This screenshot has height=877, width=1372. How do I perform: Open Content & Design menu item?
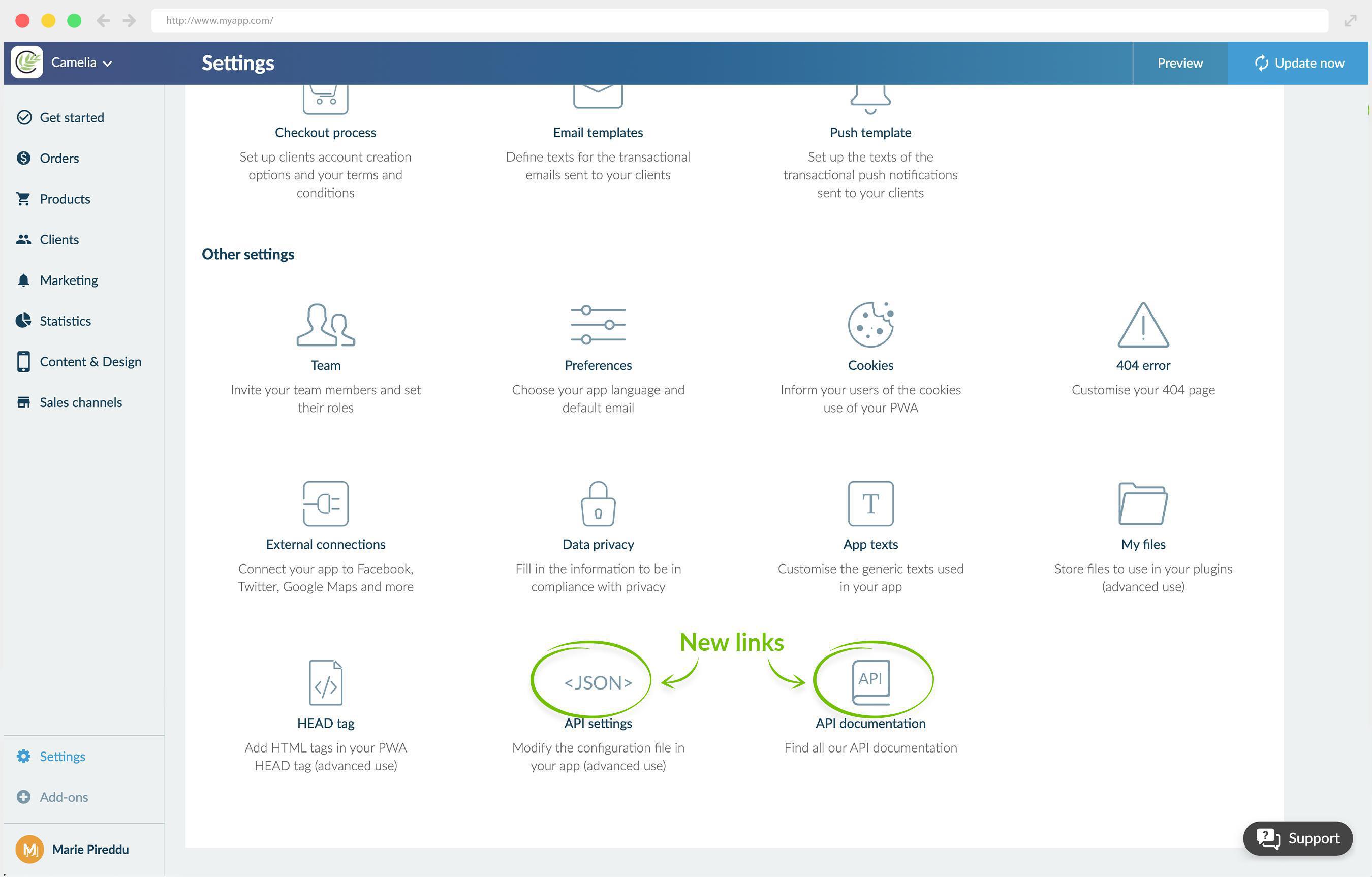coord(90,362)
